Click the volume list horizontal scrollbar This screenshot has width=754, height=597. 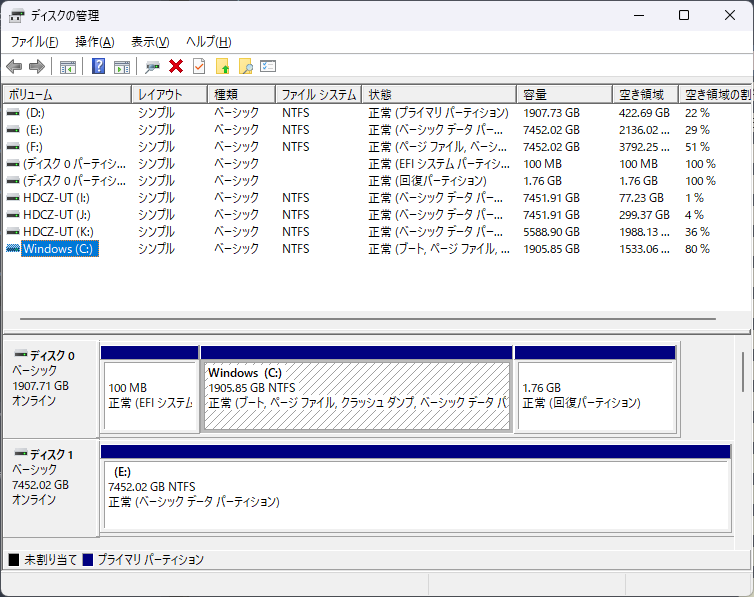[370, 320]
